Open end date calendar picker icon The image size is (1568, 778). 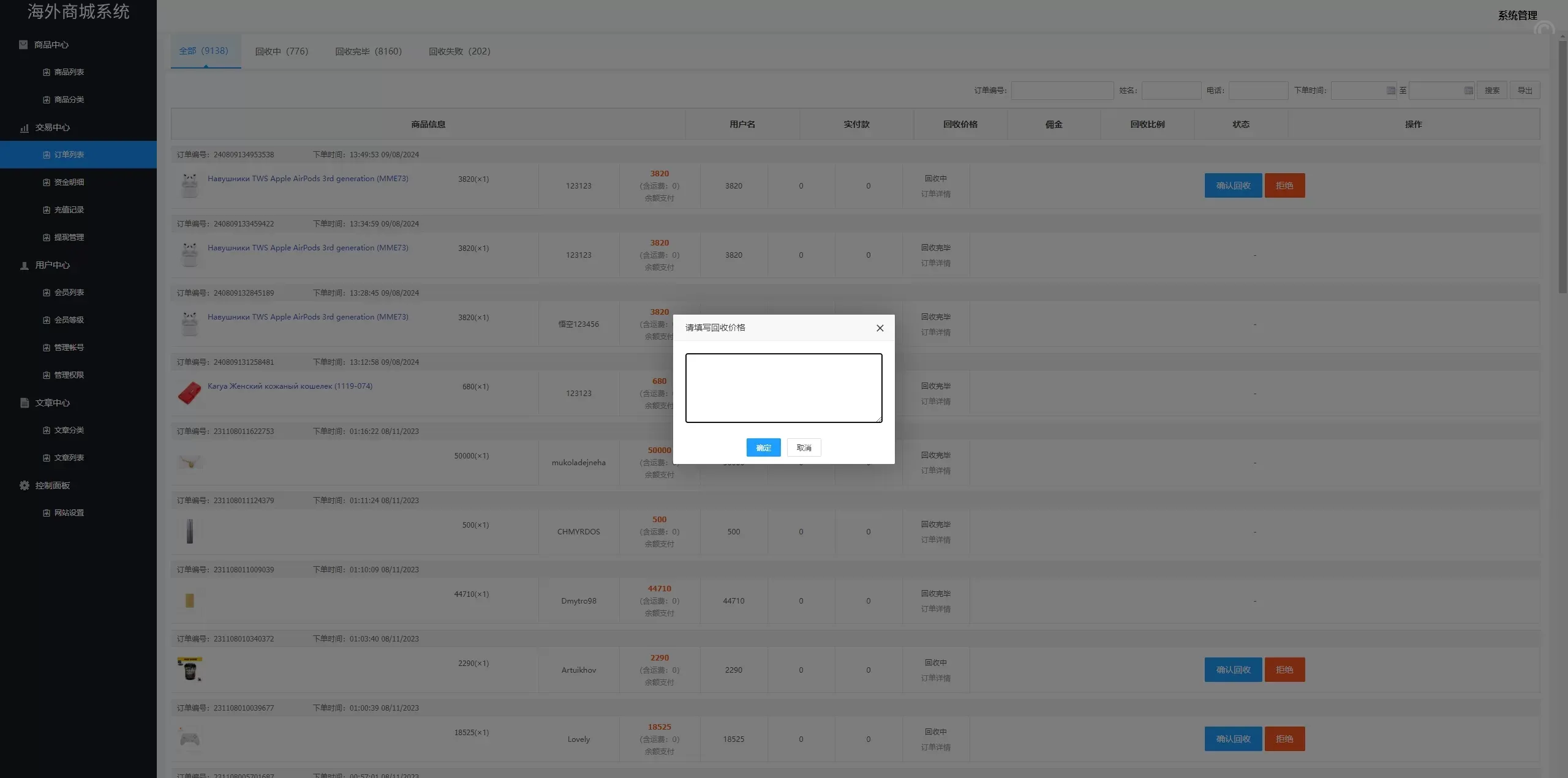click(x=1468, y=91)
